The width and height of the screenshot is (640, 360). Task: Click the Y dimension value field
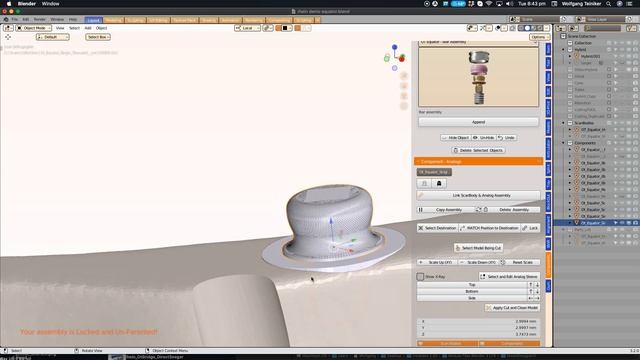(x=478, y=328)
